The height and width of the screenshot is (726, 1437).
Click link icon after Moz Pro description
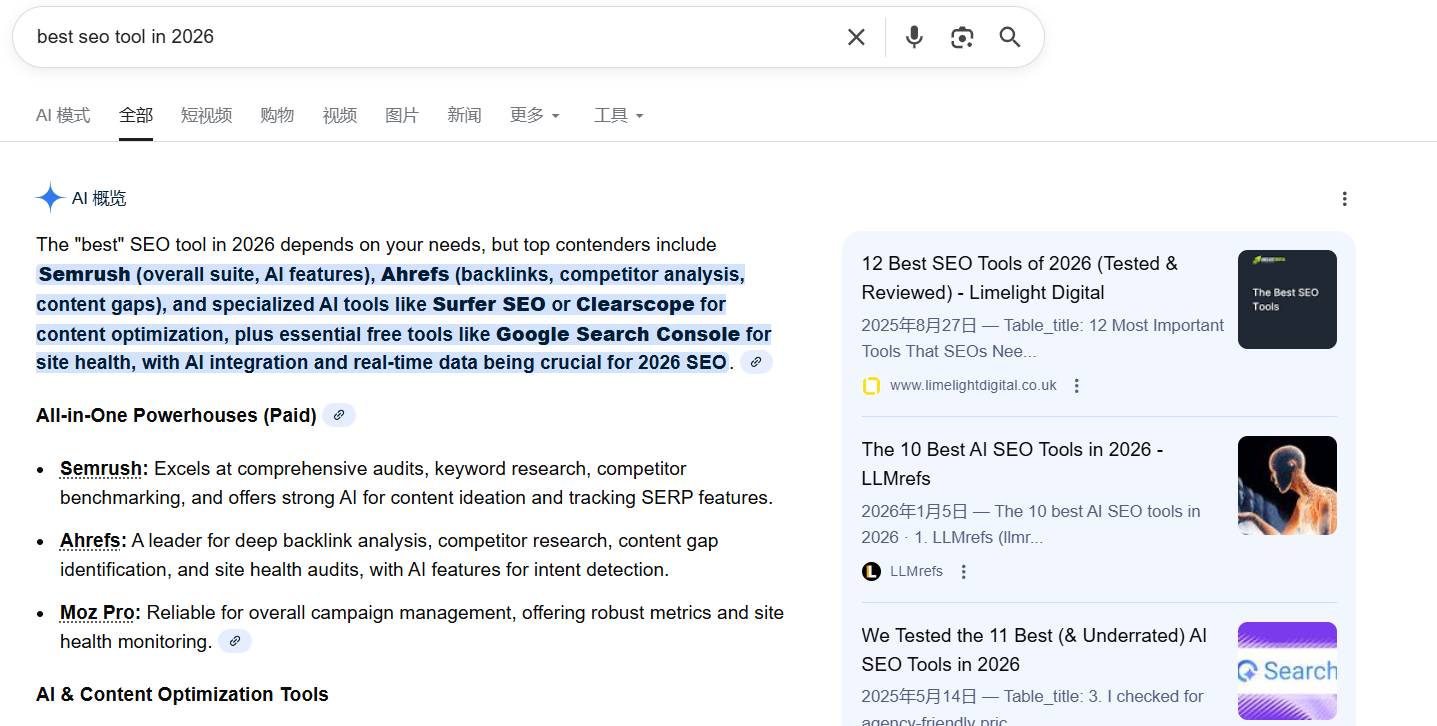235,641
